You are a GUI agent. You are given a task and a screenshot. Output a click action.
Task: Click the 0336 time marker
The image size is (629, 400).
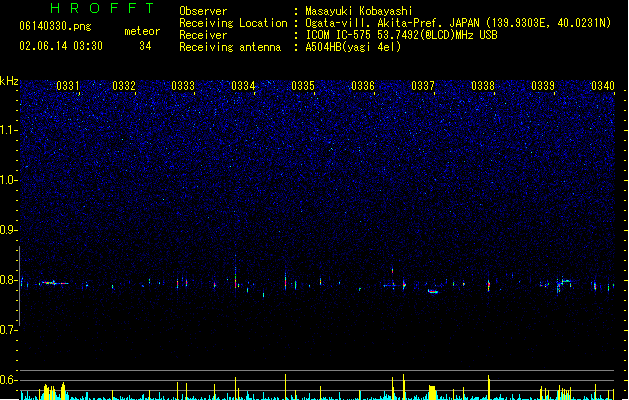click(363, 86)
